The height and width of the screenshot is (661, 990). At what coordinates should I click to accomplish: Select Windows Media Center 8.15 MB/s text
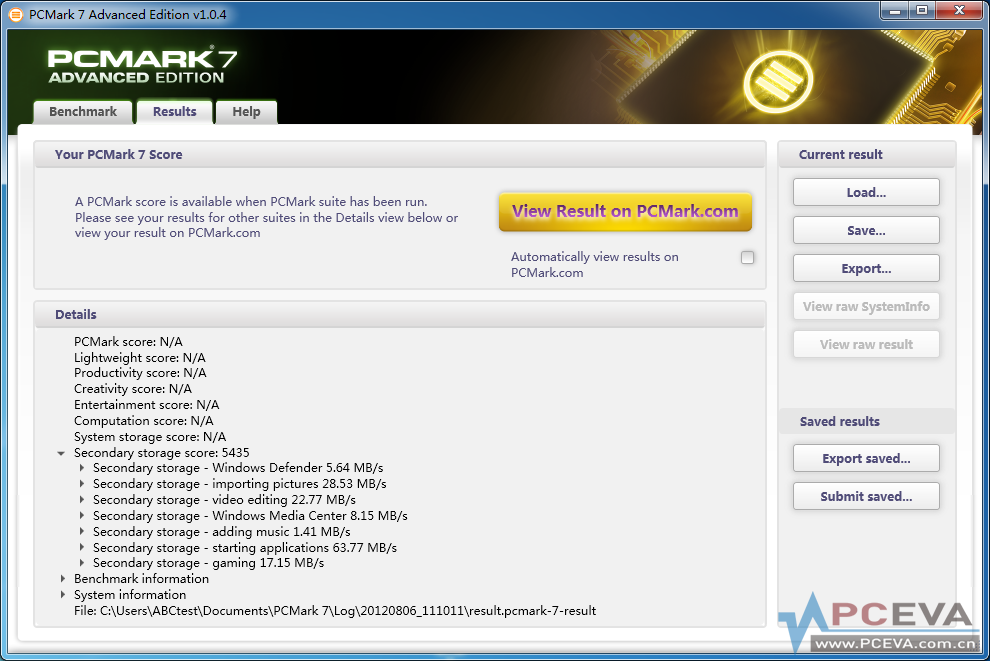click(250, 515)
